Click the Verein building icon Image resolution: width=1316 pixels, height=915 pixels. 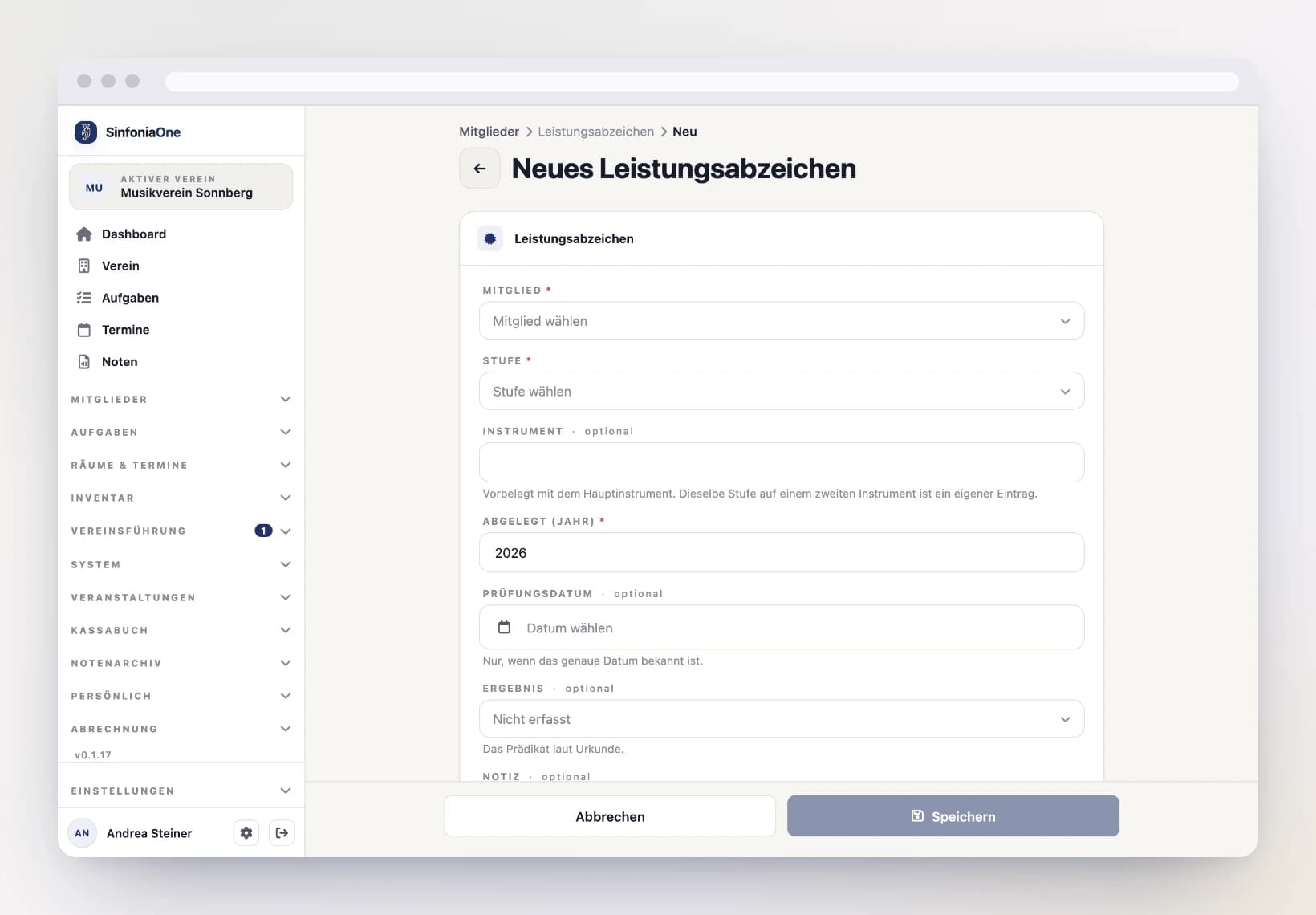click(x=84, y=266)
